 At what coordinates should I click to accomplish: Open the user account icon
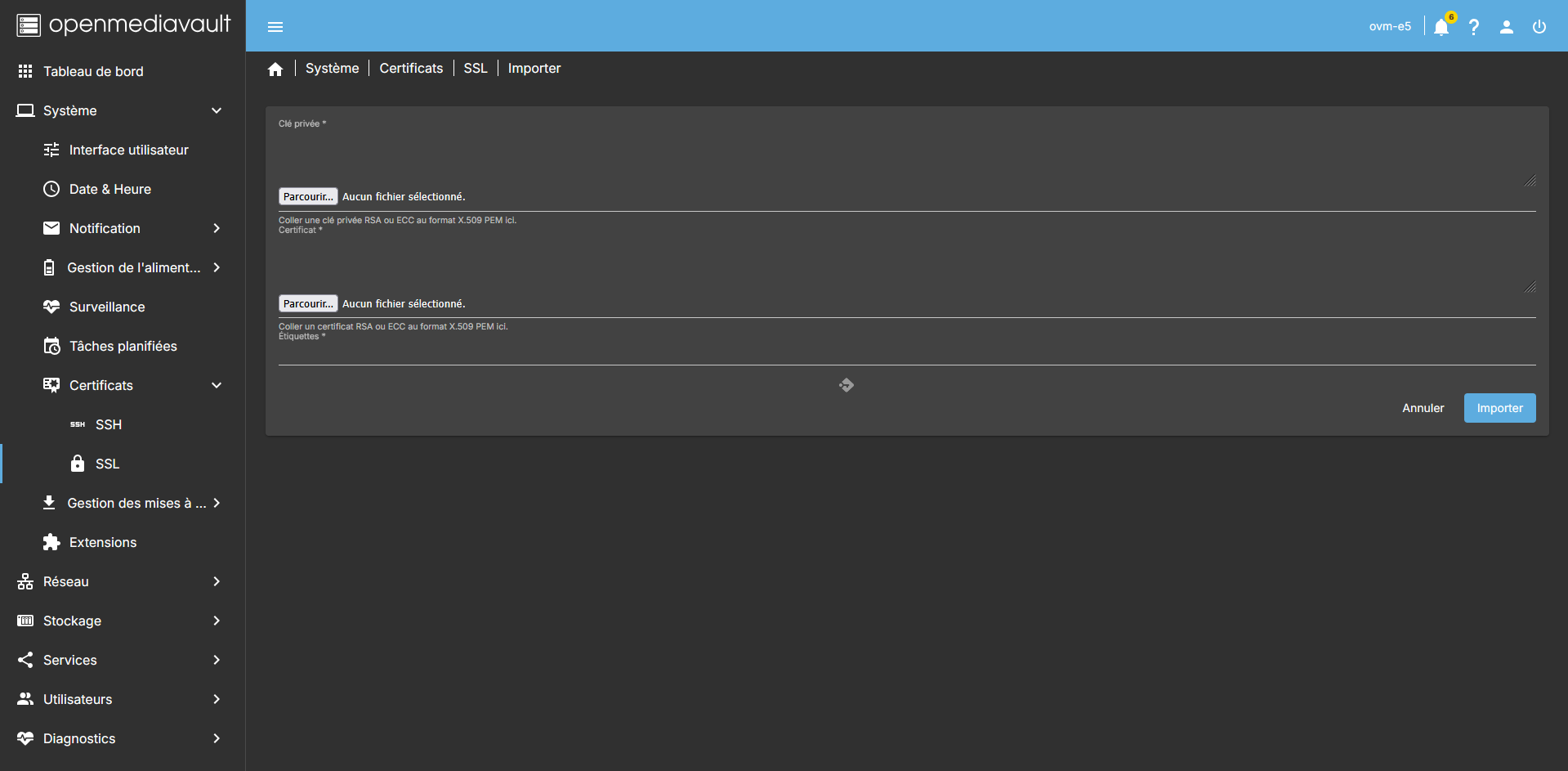[1507, 27]
